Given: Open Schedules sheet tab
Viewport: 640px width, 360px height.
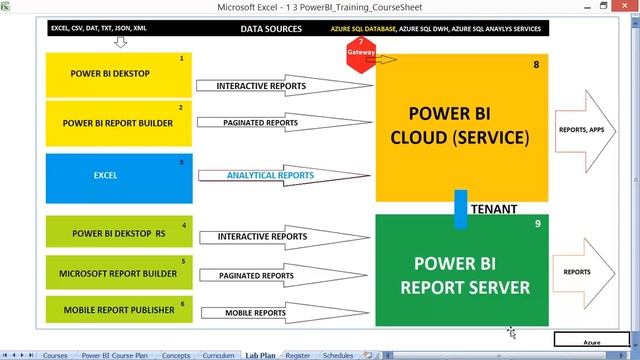Looking at the screenshot, I should tap(338, 356).
